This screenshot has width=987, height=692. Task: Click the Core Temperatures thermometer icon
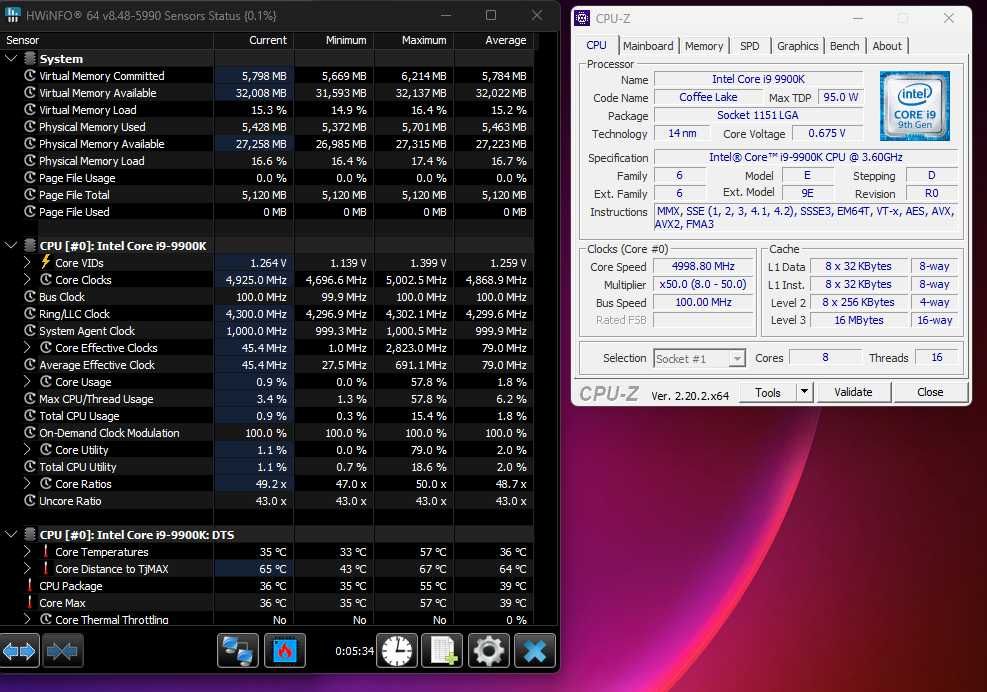point(45,551)
